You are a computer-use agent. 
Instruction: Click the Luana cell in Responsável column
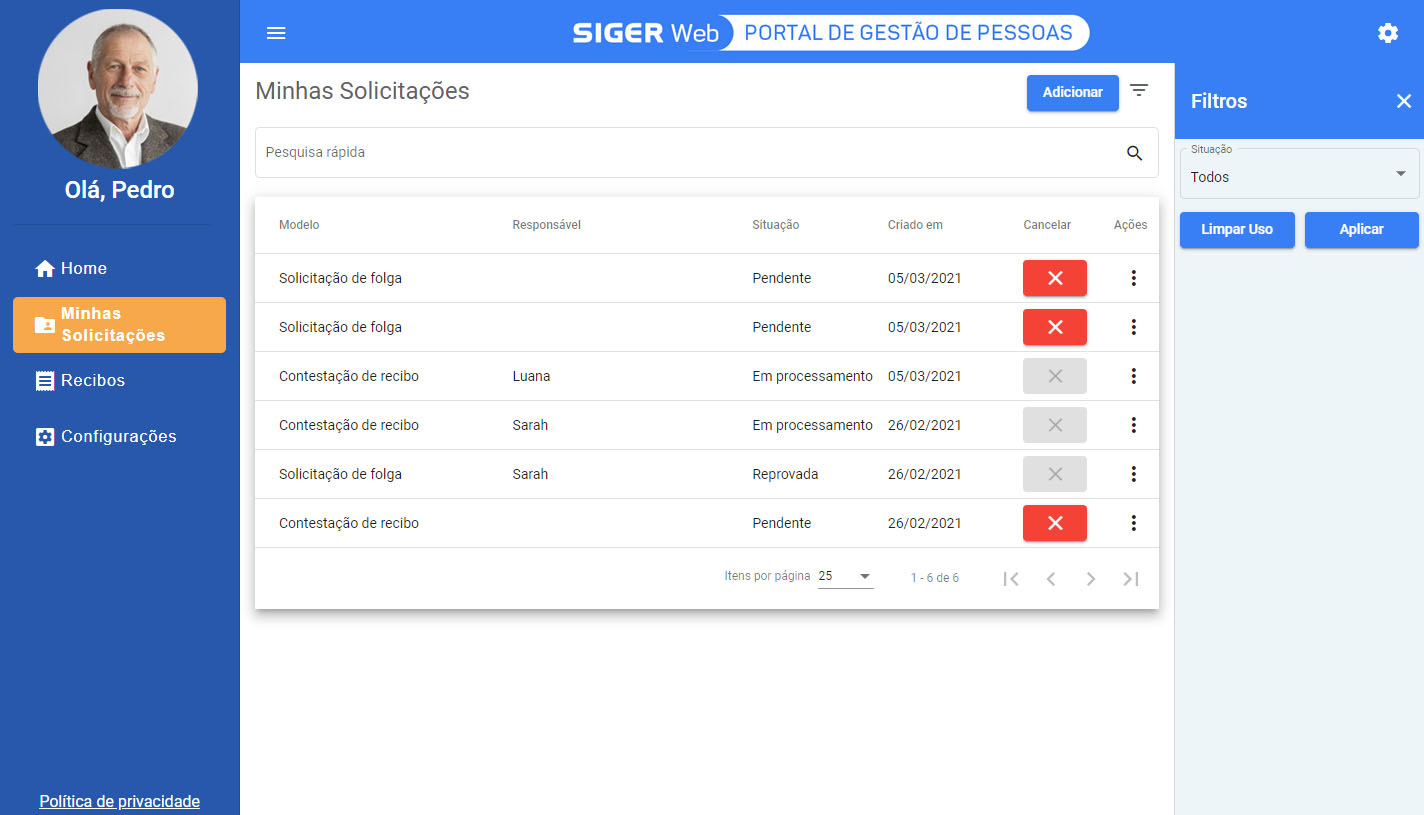click(531, 376)
